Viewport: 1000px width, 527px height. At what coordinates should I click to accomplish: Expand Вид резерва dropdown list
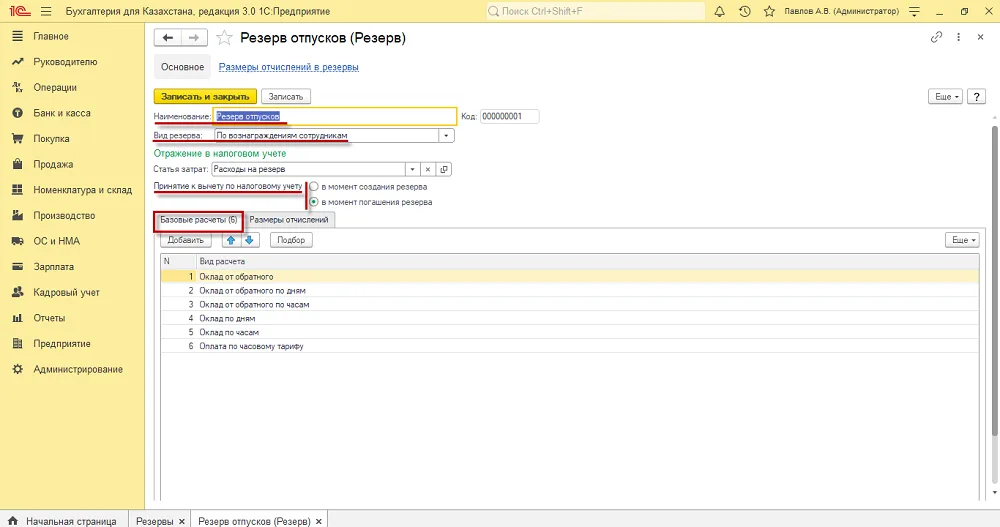click(446, 135)
